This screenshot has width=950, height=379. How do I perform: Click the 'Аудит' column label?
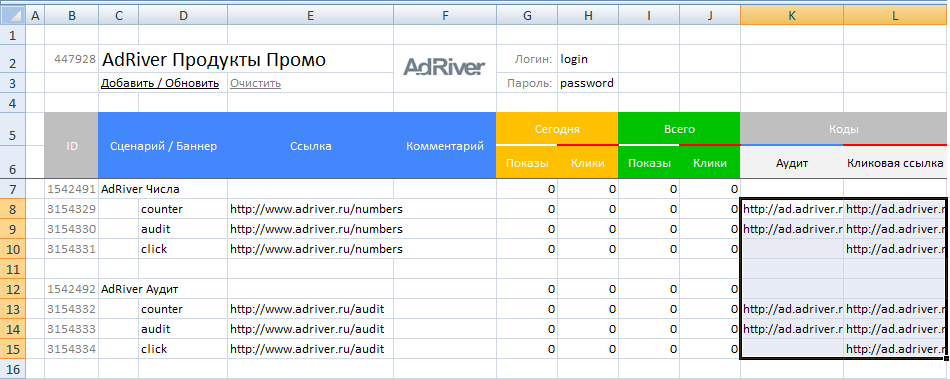point(792,163)
